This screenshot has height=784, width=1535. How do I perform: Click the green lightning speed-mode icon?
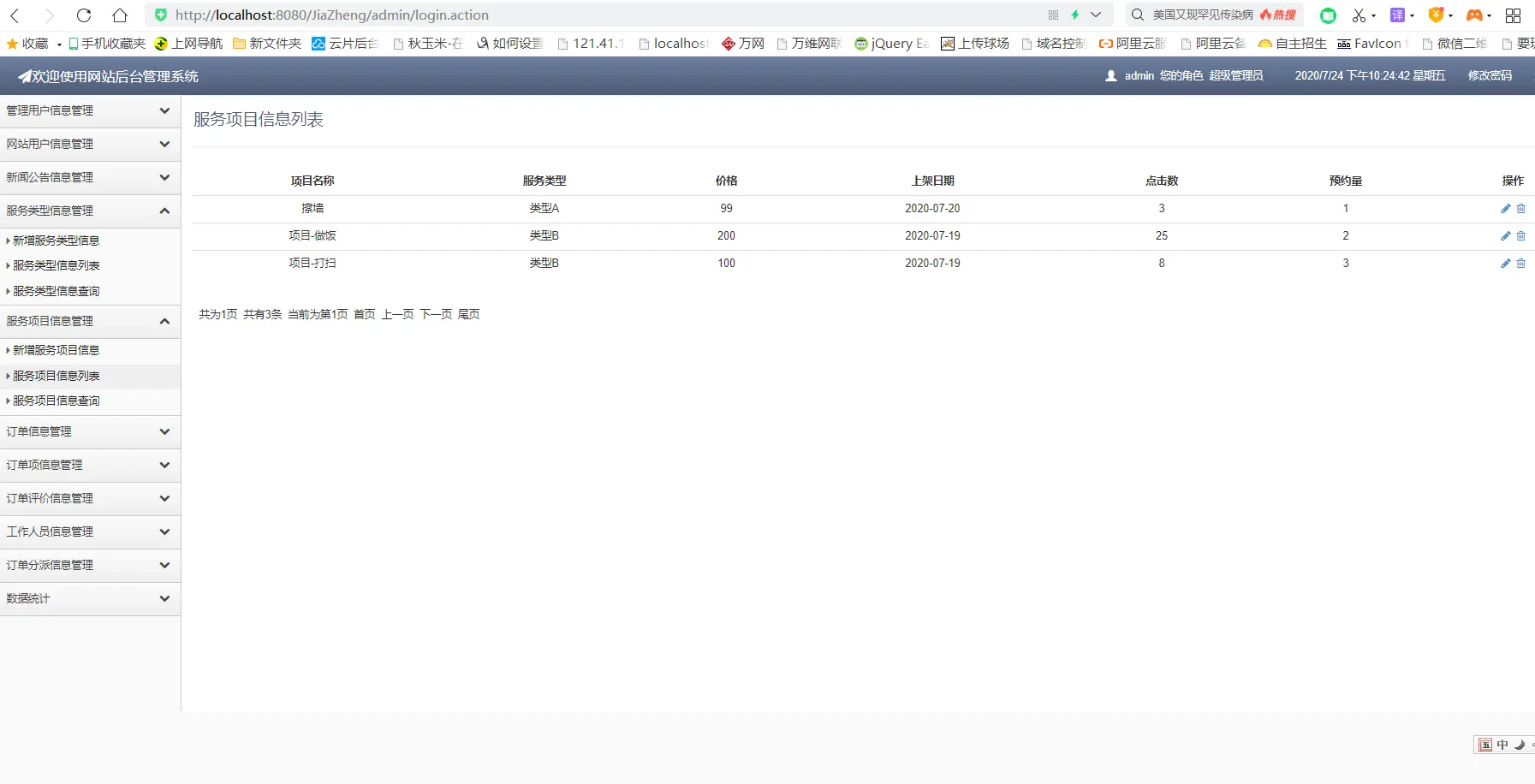(x=1075, y=15)
